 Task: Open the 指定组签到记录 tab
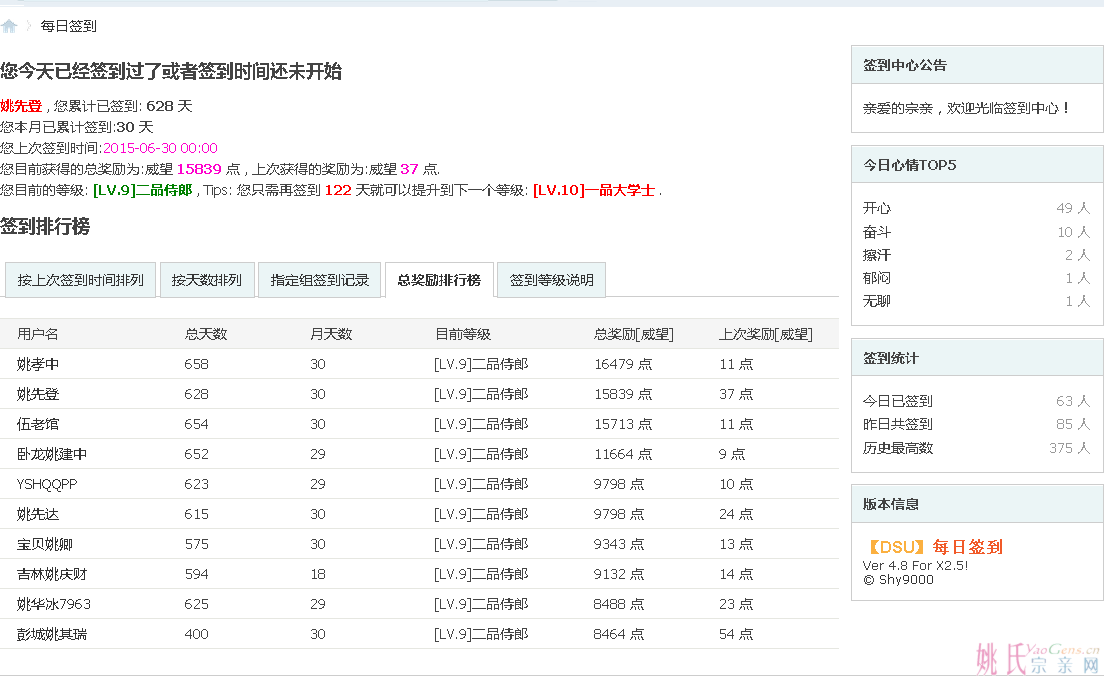tap(320, 280)
